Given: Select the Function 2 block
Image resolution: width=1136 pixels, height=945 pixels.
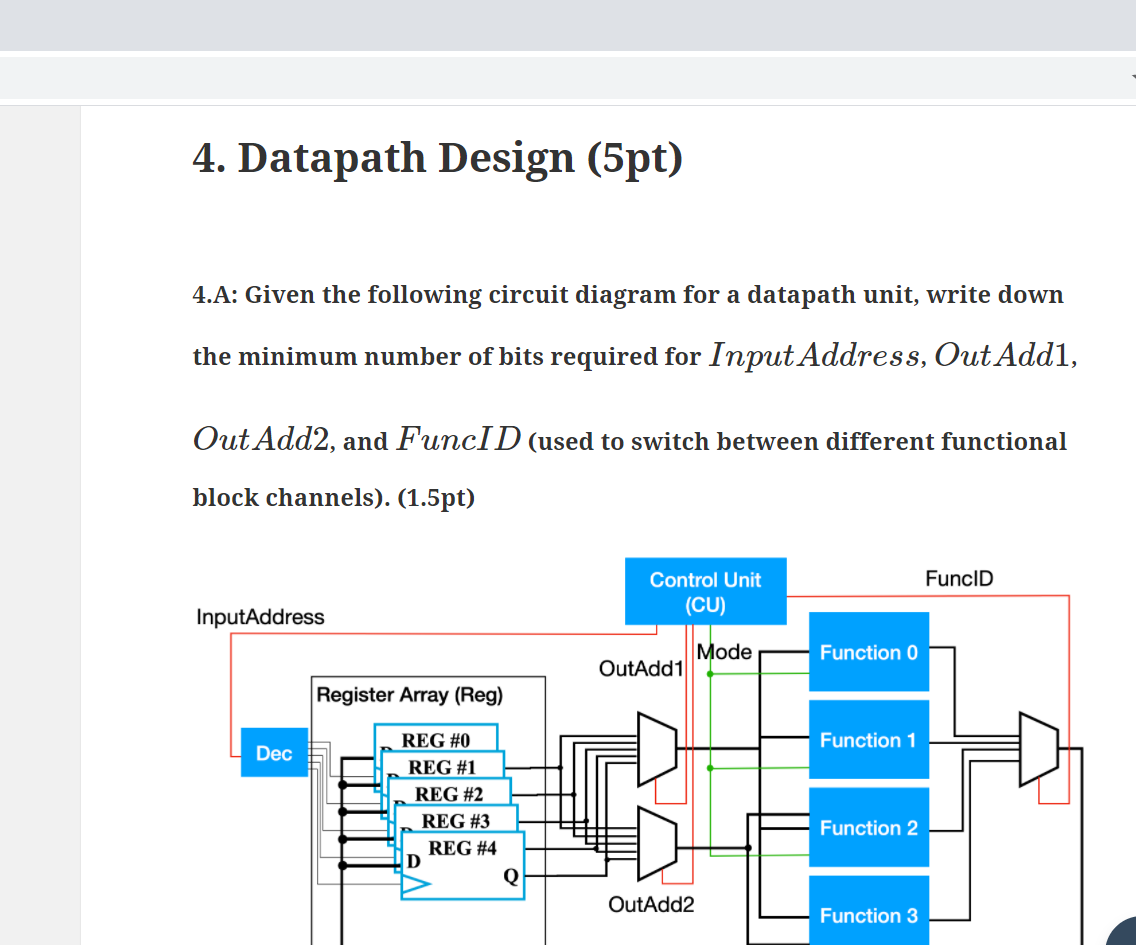Looking at the screenshot, I should pos(868,828).
